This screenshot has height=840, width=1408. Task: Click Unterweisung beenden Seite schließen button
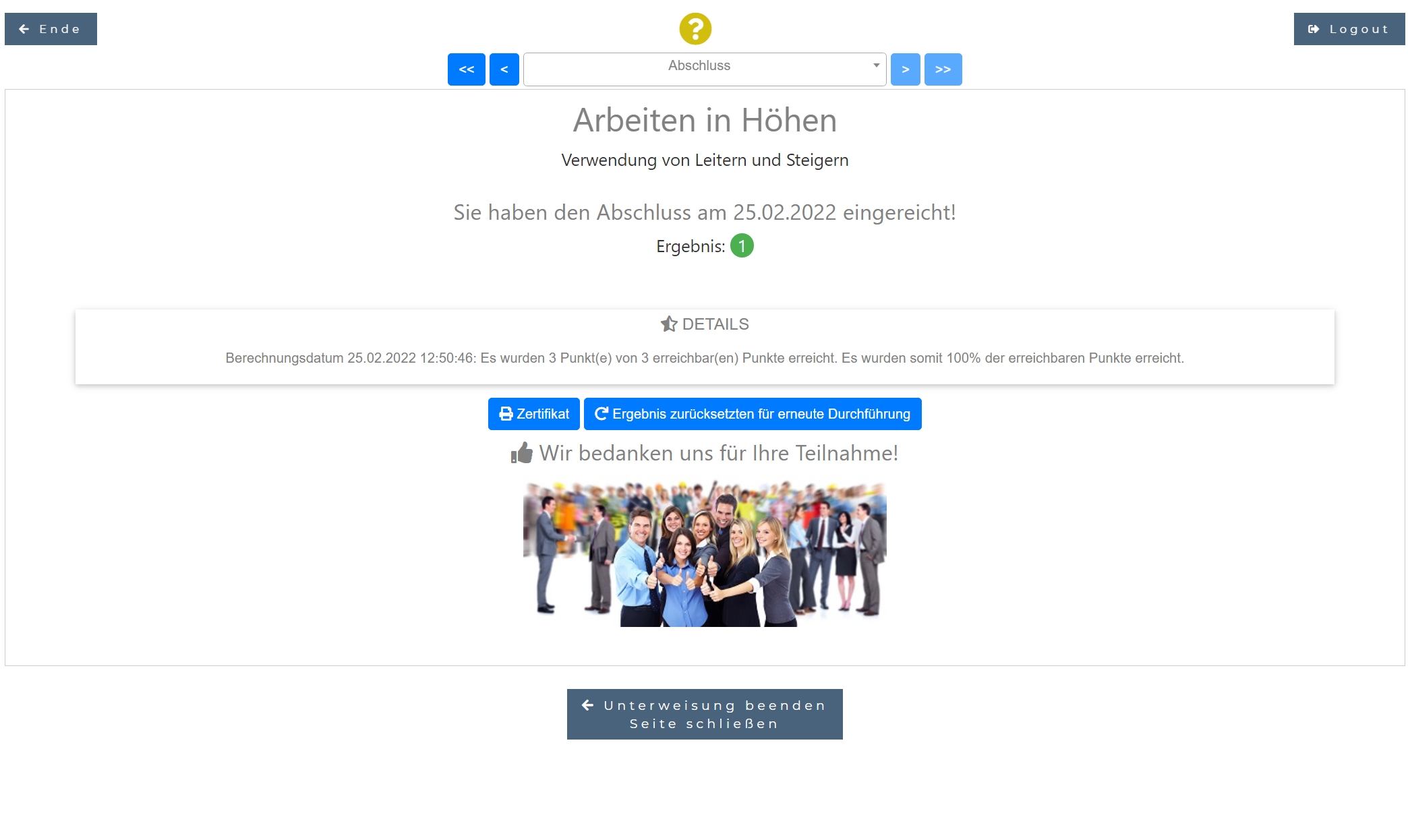click(x=705, y=714)
